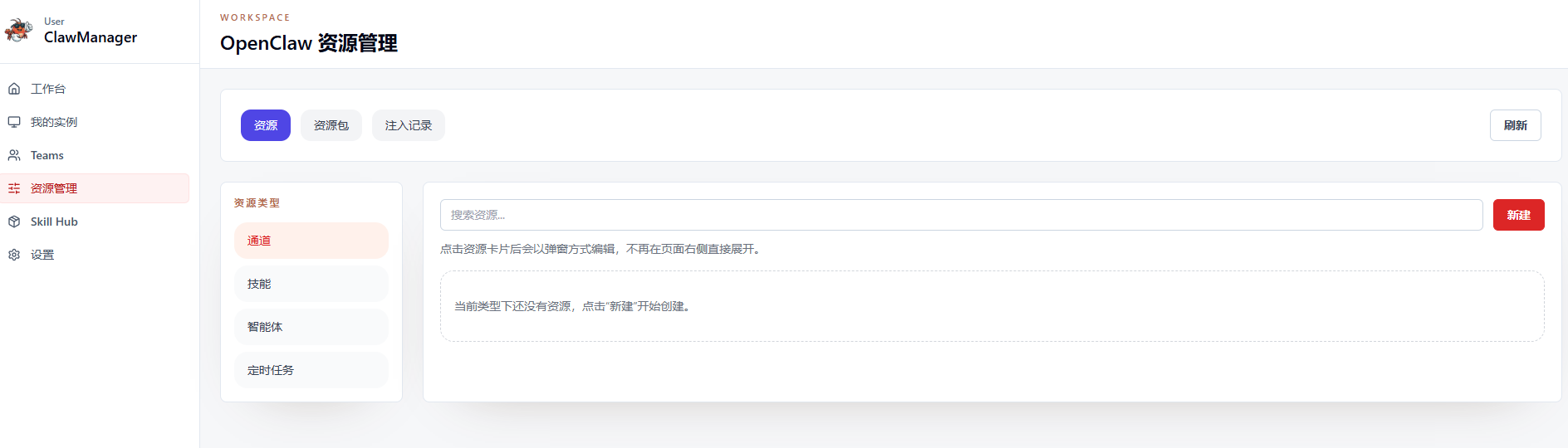
Task: Click the 刷新 button
Action: click(1516, 125)
